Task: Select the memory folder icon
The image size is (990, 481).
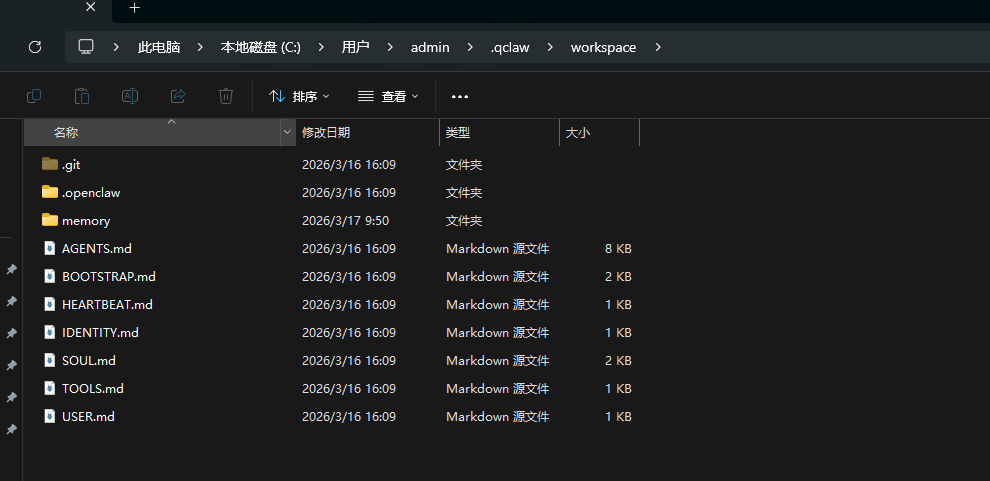Action: point(50,220)
